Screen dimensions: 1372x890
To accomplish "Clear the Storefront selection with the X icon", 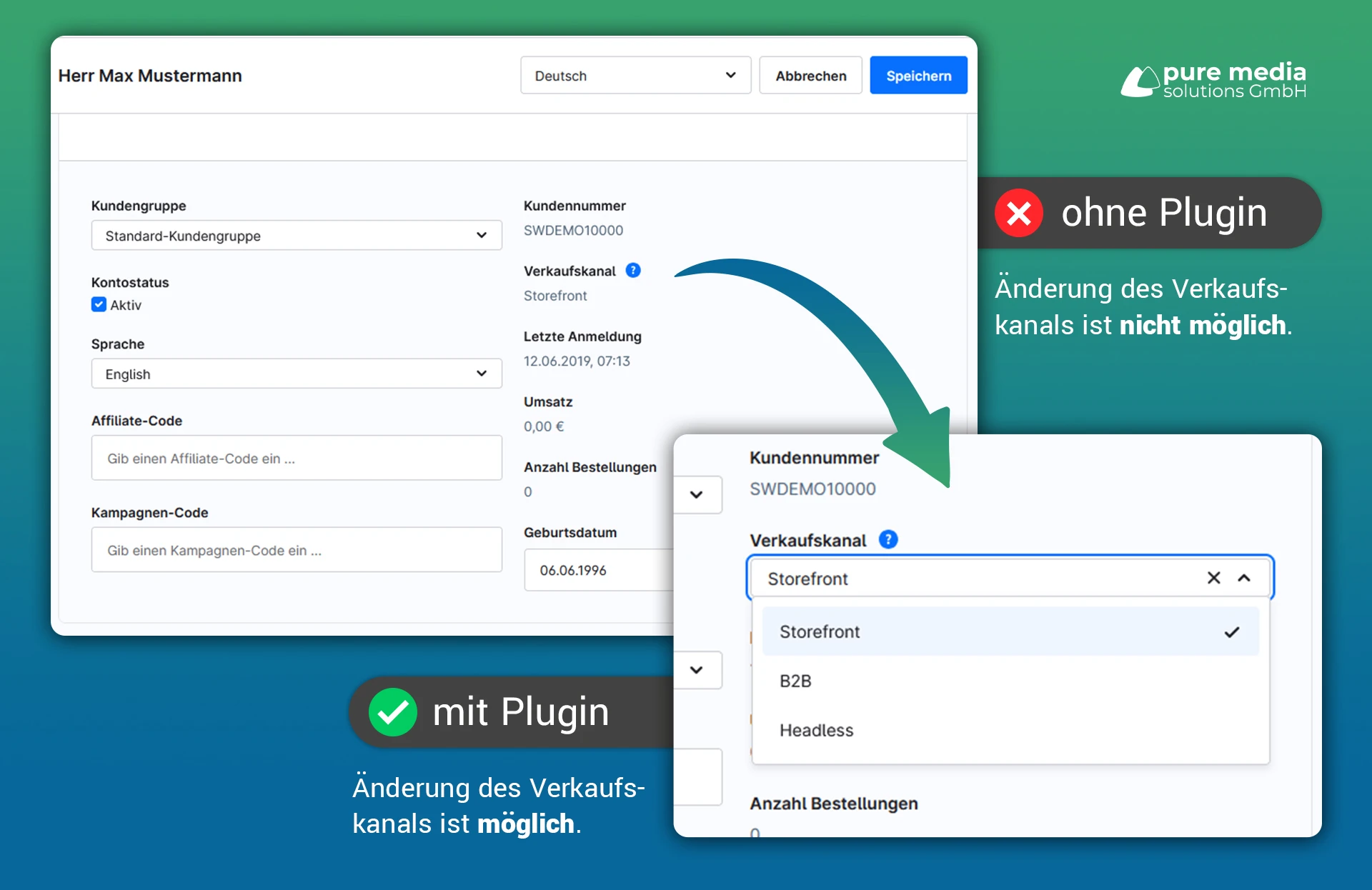I will (x=1213, y=578).
